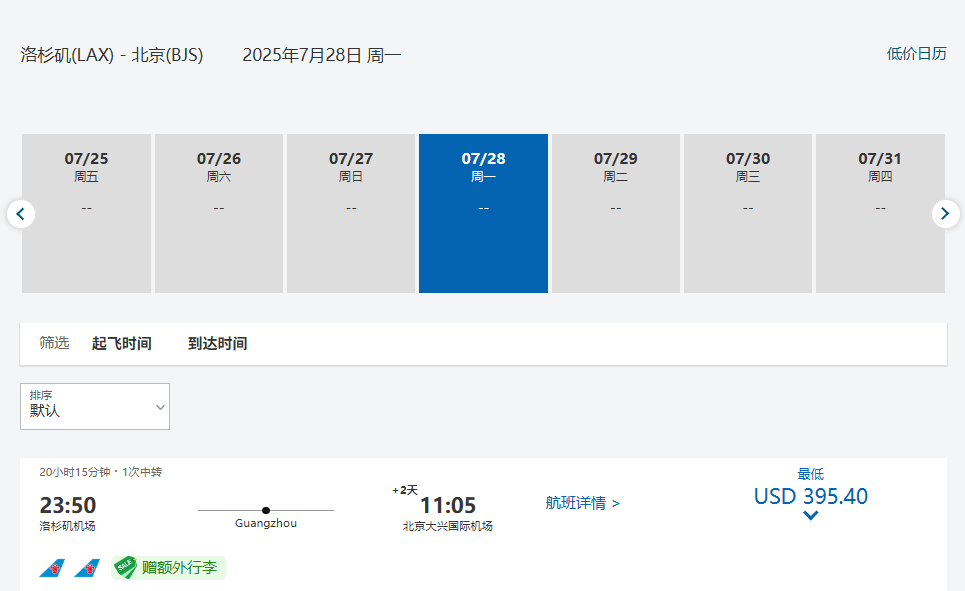
Task: Click the Guangzhou stopover dot
Action: click(x=266, y=510)
